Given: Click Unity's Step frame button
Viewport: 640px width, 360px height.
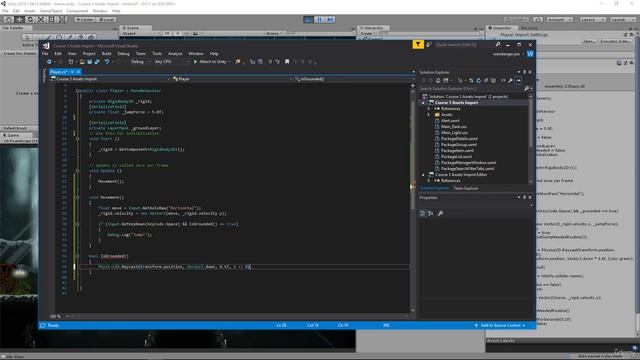Looking at the screenshot, I should (330, 19).
